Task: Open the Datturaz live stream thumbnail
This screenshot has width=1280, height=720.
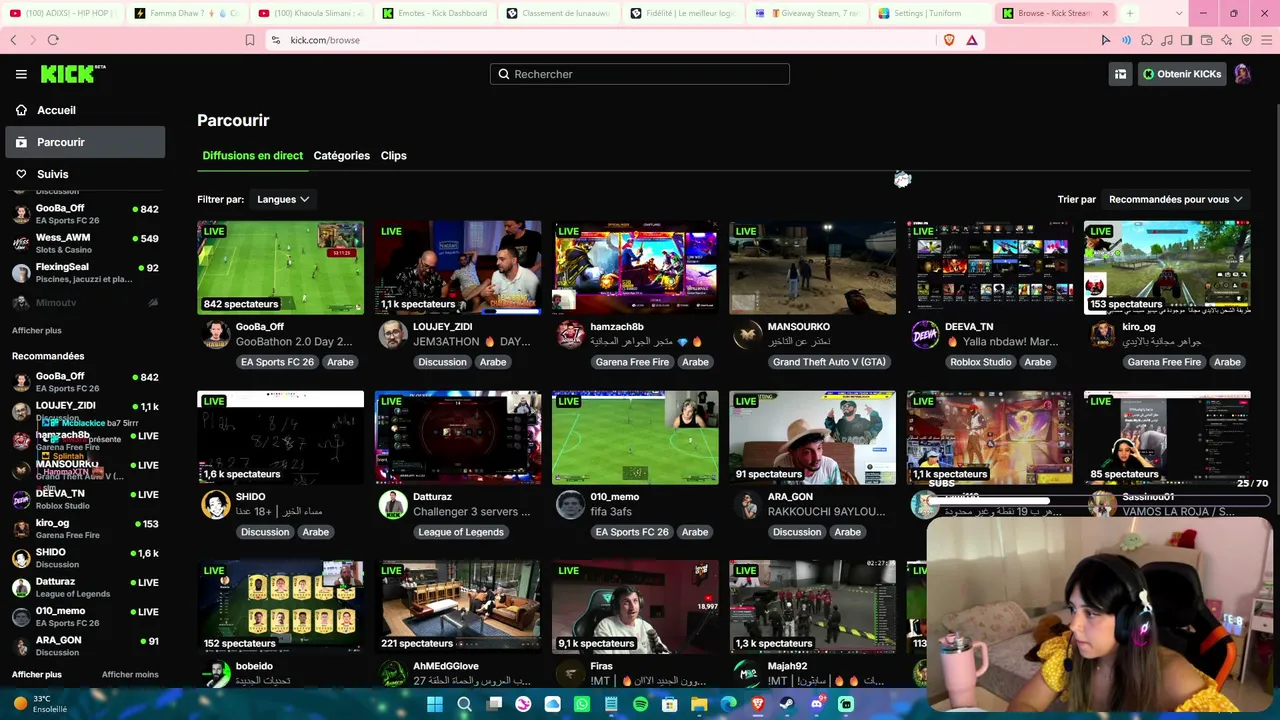Action: [458, 438]
